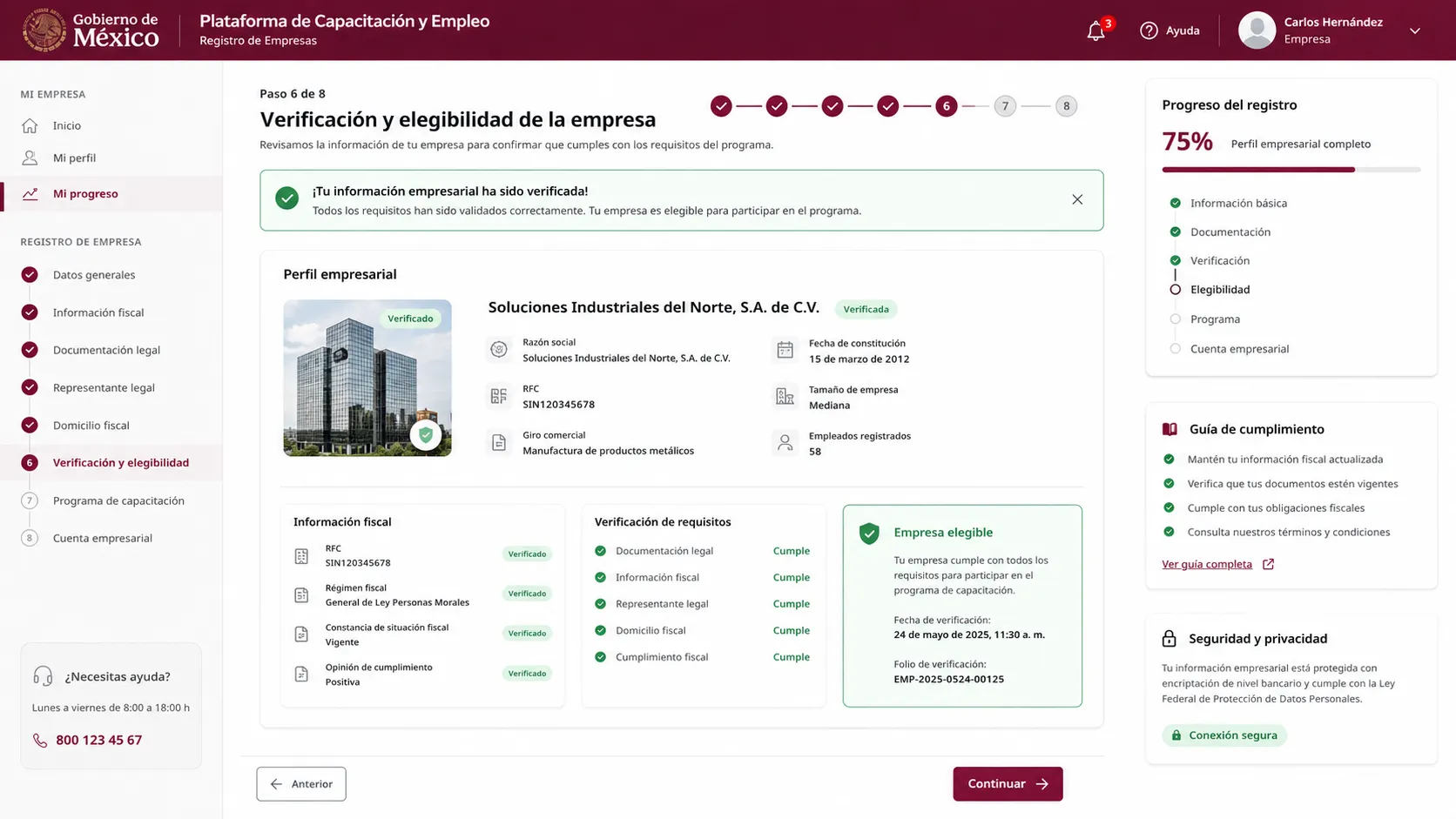
Task: Open the notifications bell
Action: pos(1095,31)
